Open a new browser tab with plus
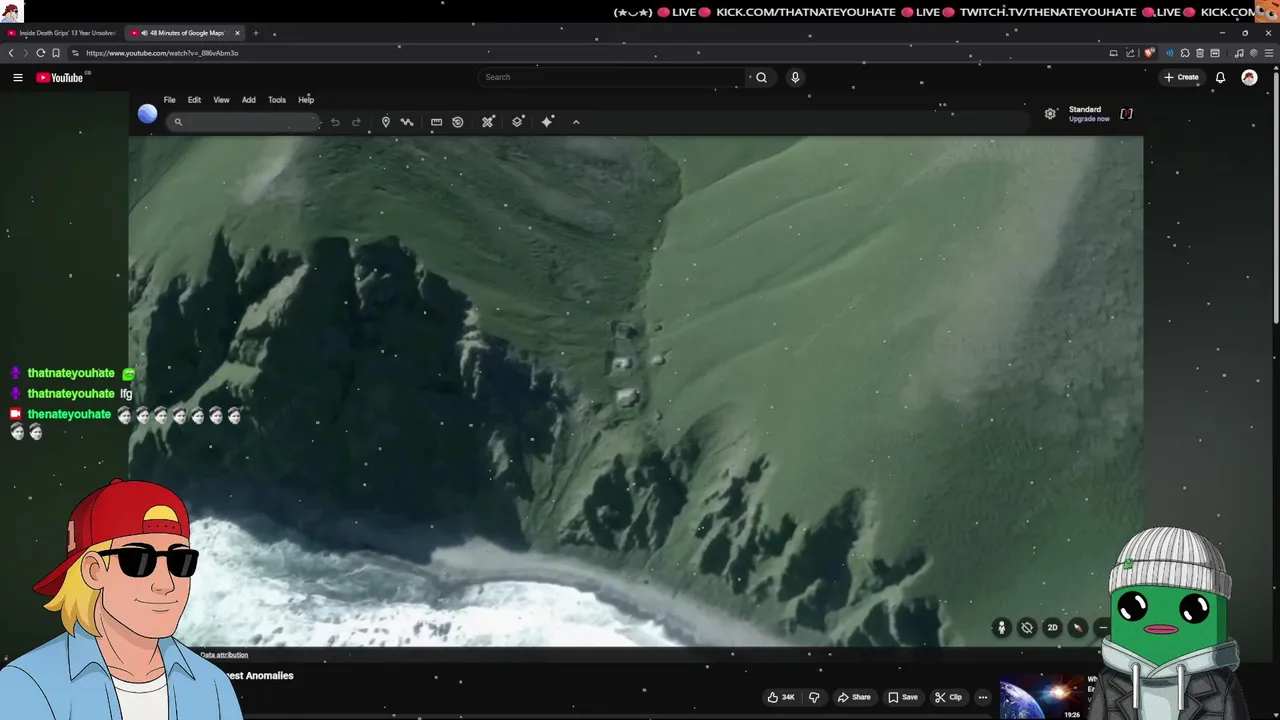Image resolution: width=1280 pixels, height=720 pixels. click(x=255, y=33)
